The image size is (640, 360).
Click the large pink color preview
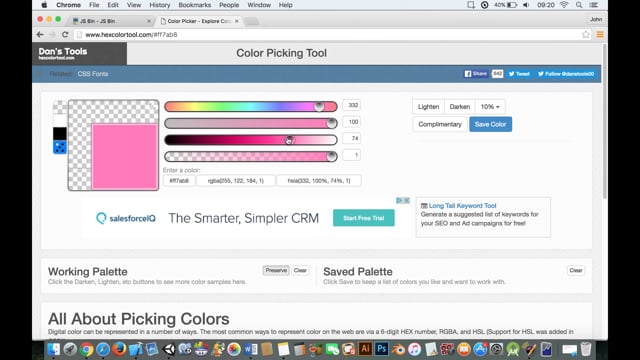[x=124, y=156]
